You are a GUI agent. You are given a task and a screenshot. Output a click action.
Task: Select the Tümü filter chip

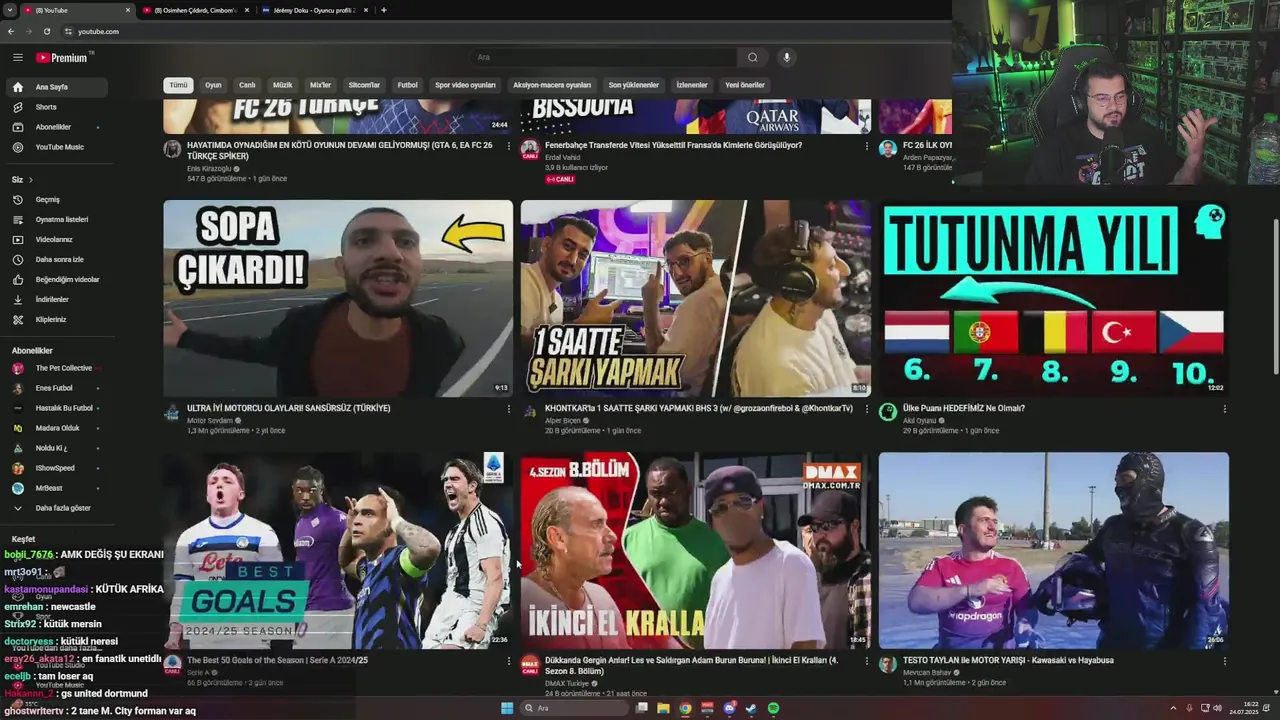pyautogui.click(x=178, y=85)
